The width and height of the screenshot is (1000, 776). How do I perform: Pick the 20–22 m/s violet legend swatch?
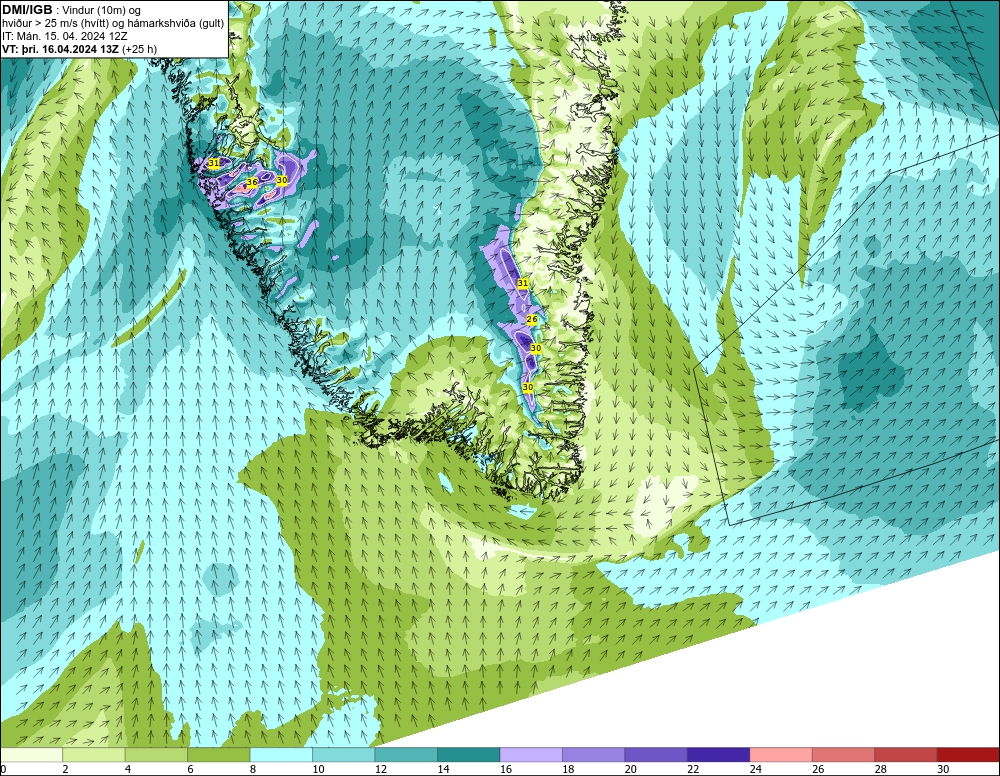tap(656, 755)
